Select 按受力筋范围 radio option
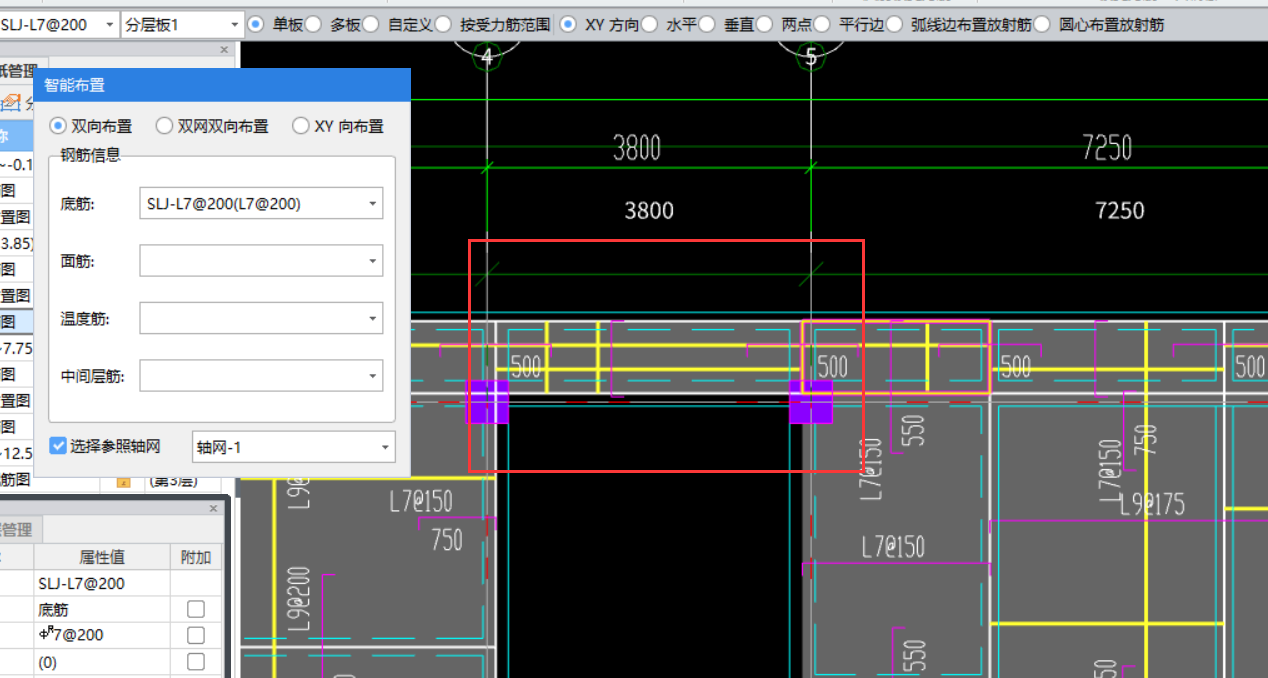 tap(444, 24)
